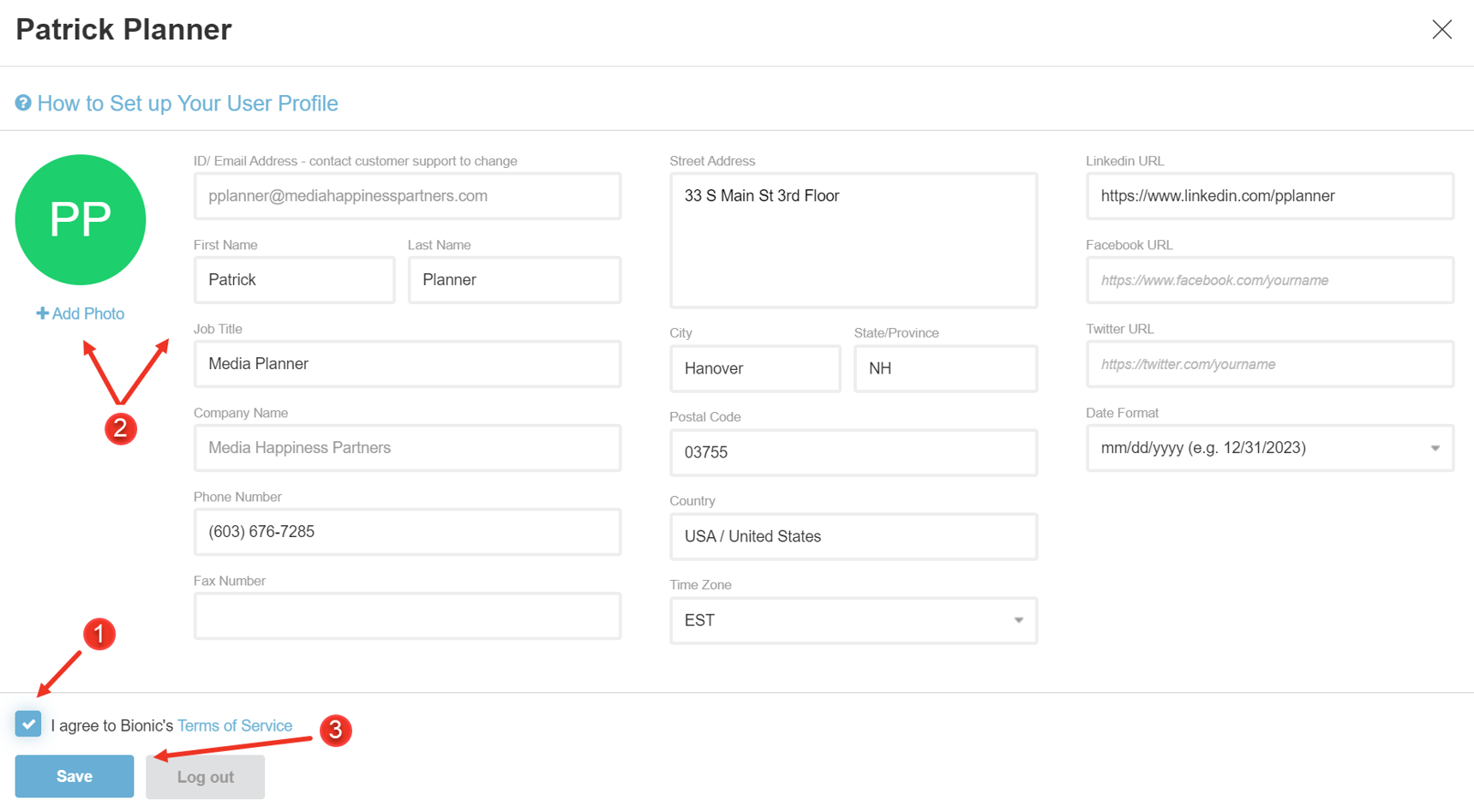Open the Date Format dropdown
The height and width of the screenshot is (812, 1474).
tap(1270, 448)
